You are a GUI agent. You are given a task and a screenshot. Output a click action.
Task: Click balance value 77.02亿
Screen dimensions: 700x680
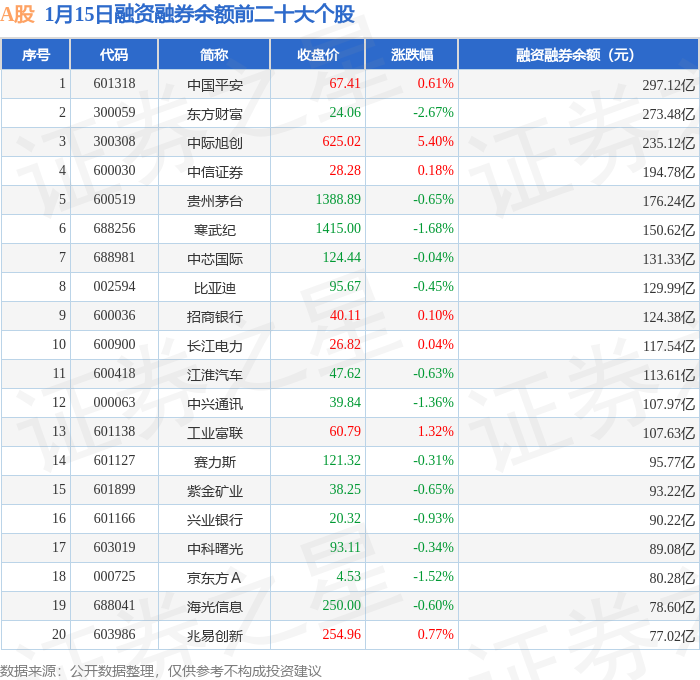click(x=672, y=636)
